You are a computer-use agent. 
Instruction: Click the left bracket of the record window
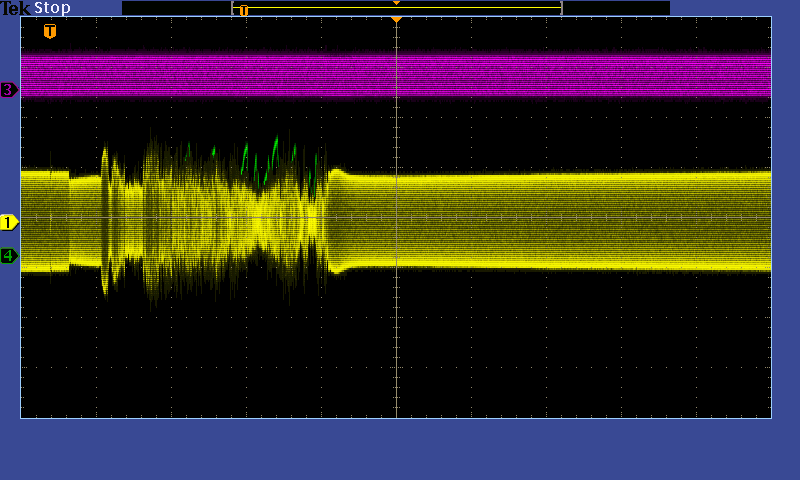click(x=233, y=8)
